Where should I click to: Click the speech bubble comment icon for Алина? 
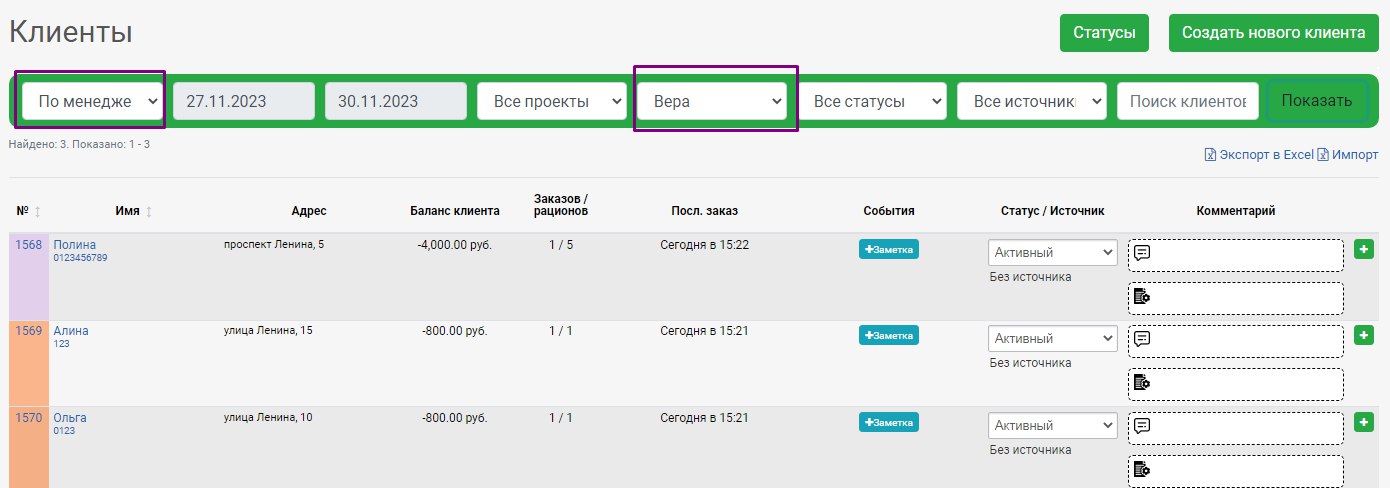(1142, 338)
